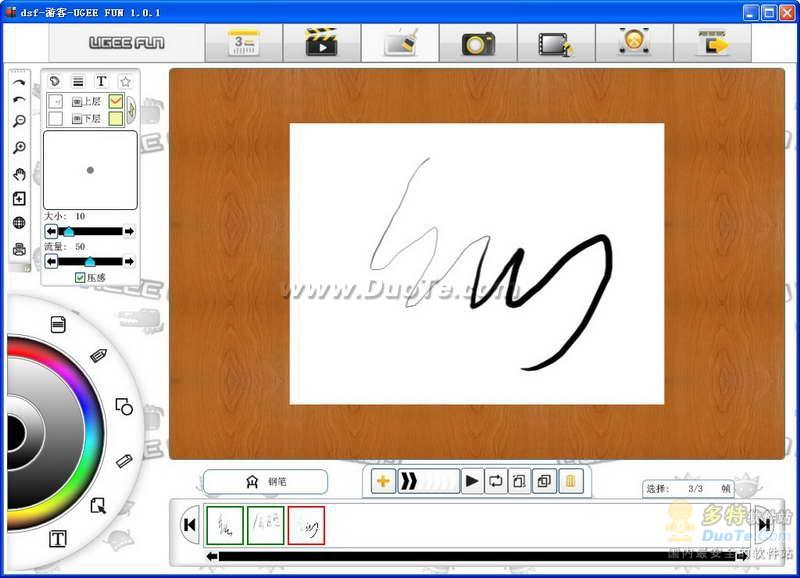The width and height of the screenshot is (800, 578).
Task: Click the copy frame icon
Action: click(x=519, y=481)
